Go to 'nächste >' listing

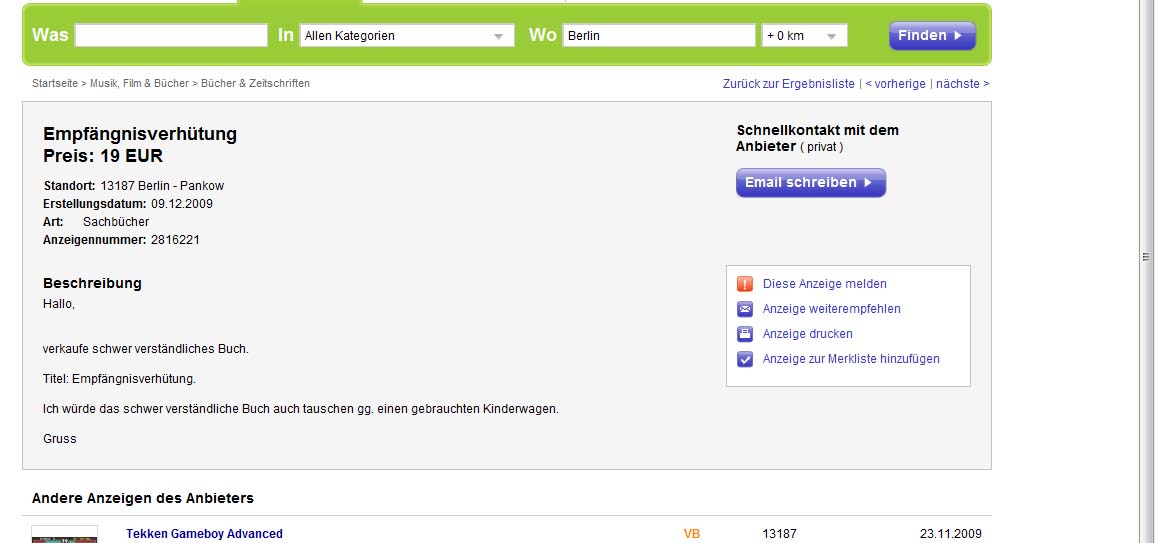962,84
